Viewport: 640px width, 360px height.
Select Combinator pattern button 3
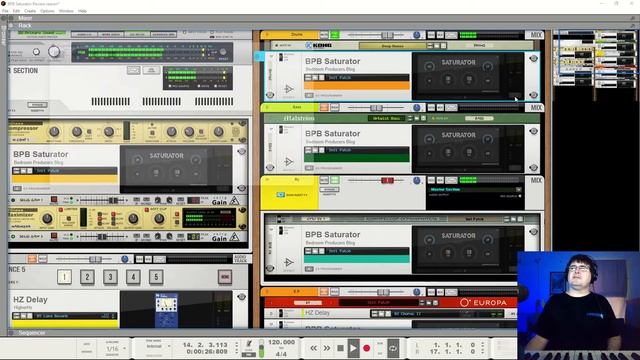click(110, 277)
